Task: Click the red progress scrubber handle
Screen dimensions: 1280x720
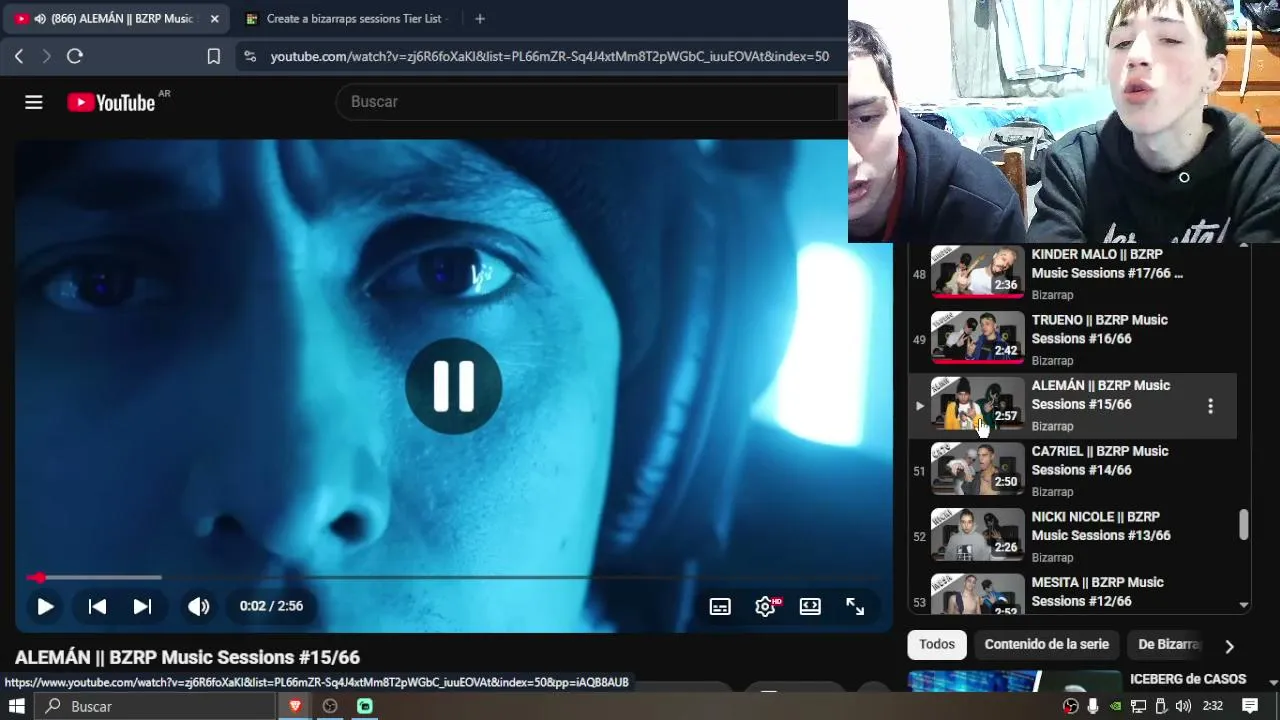Action: click(x=38, y=578)
